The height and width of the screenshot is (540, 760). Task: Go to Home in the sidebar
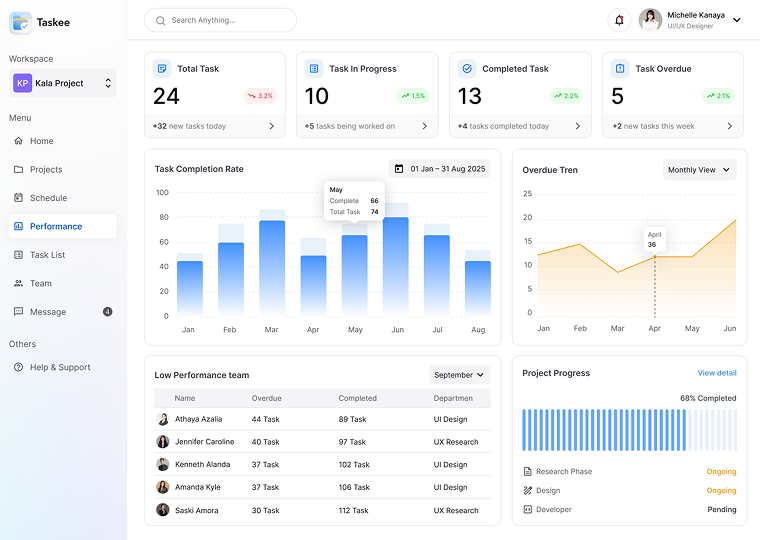coord(63,141)
